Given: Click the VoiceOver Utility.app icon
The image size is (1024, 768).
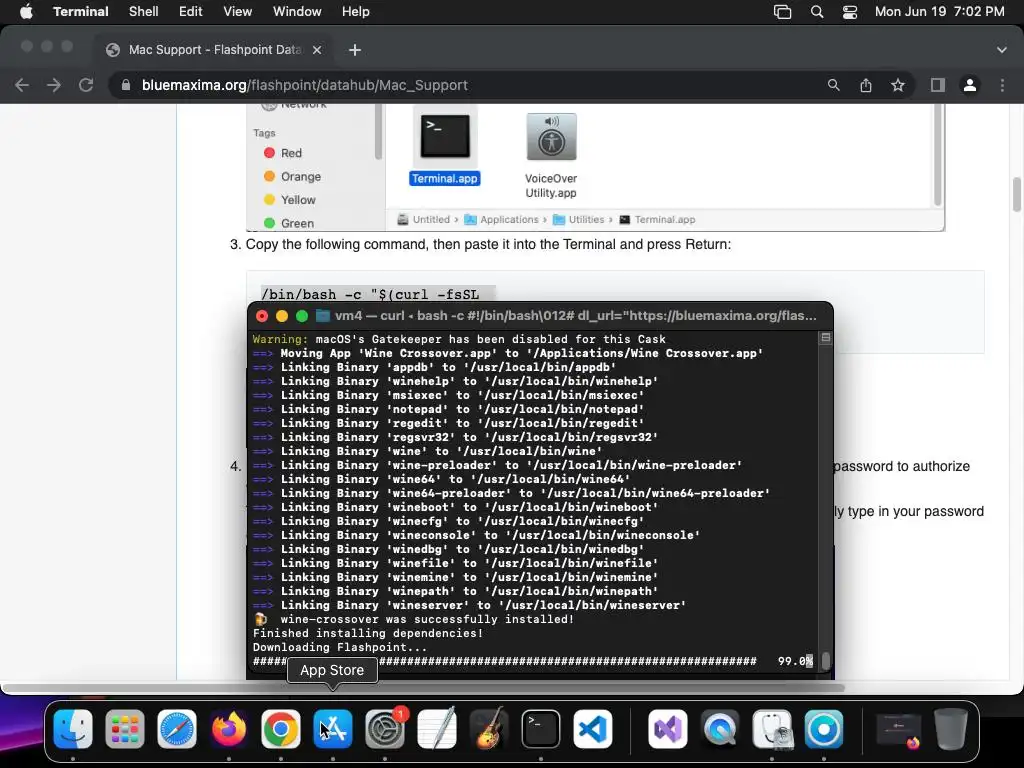Looking at the screenshot, I should click(x=551, y=136).
